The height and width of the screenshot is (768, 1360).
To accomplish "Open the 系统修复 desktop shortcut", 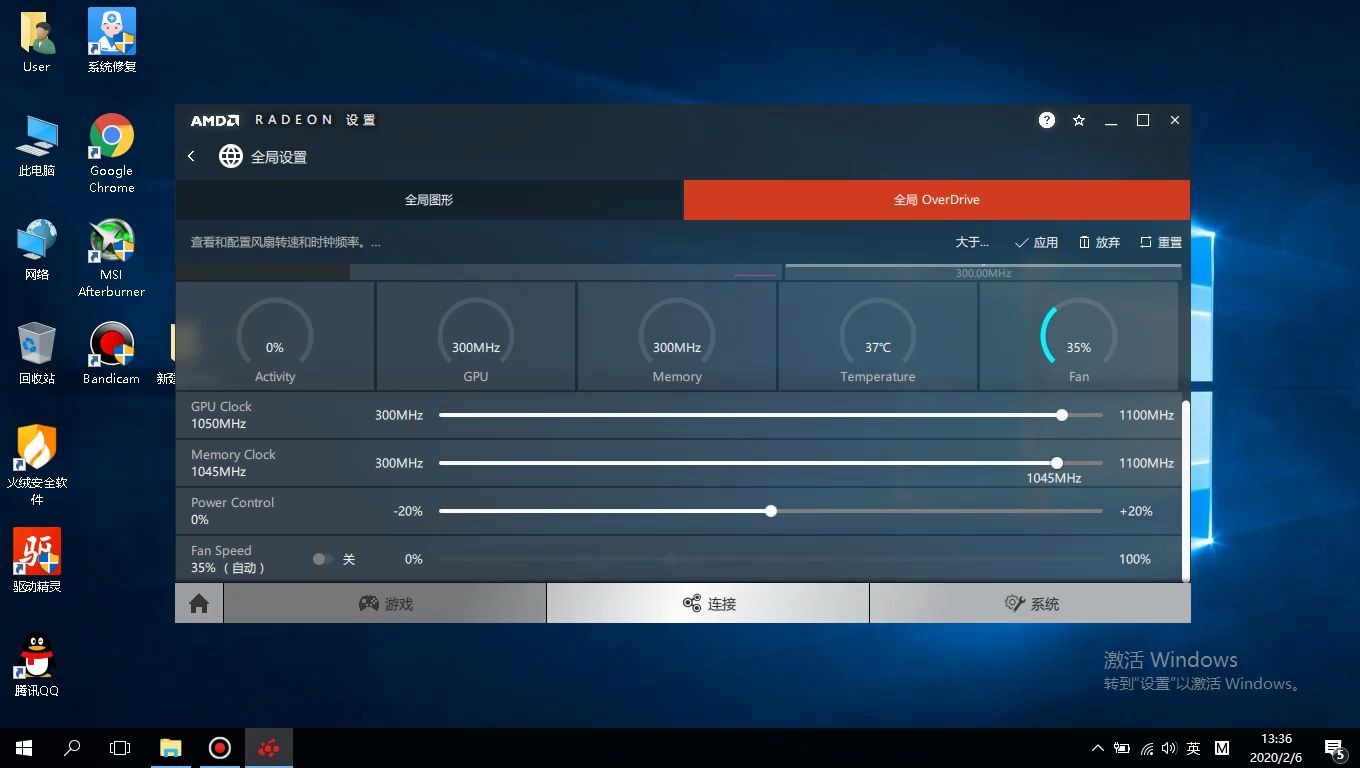I will (x=112, y=42).
